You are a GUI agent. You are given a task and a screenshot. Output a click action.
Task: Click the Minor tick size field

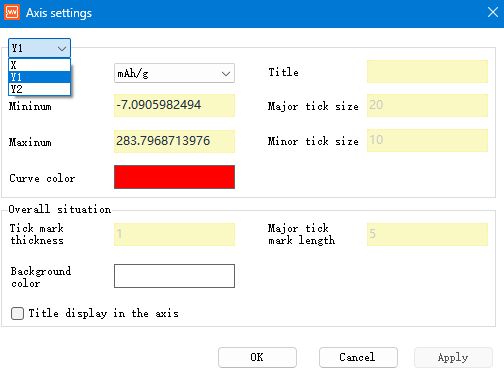point(427,140)
